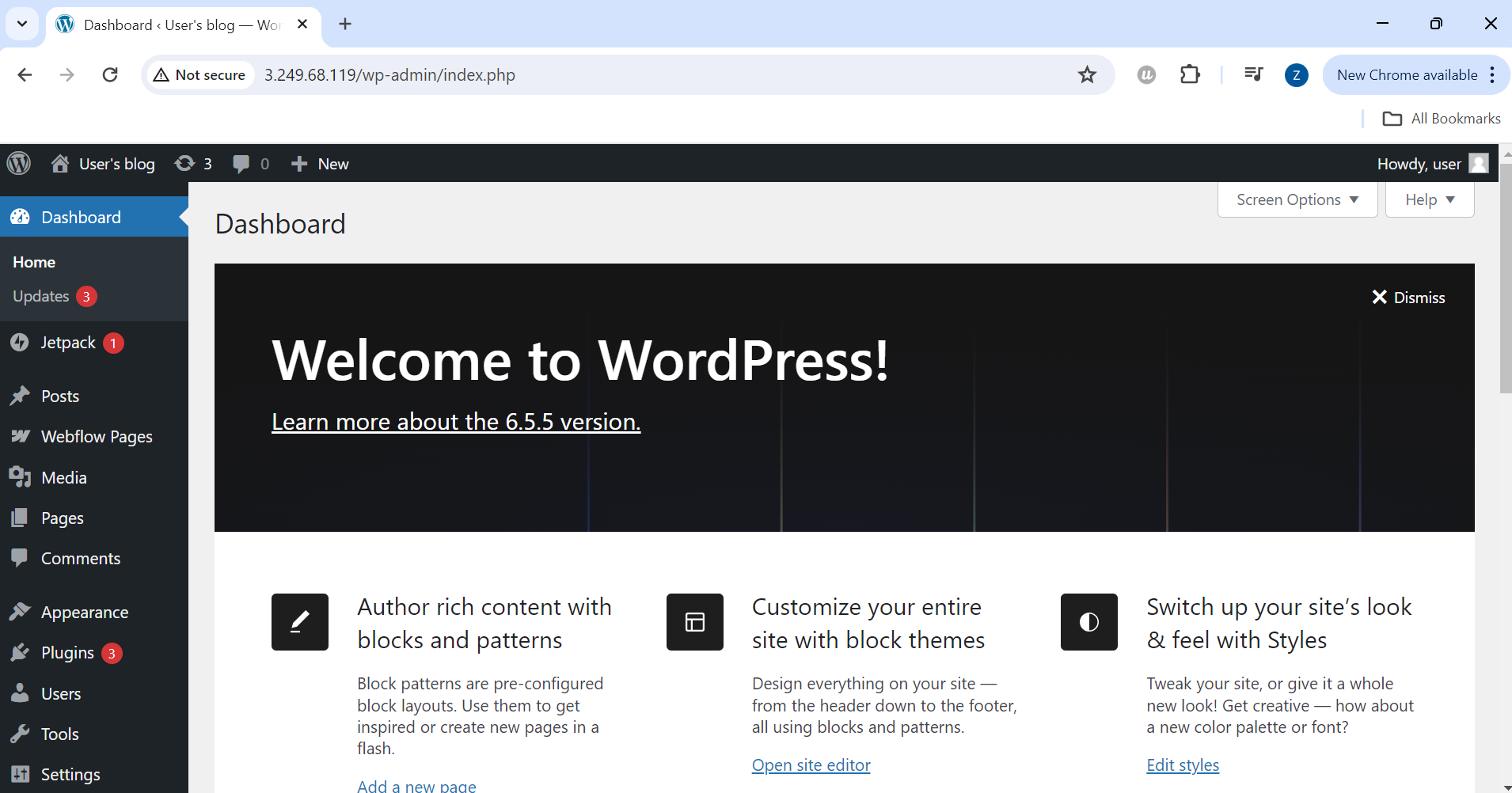Click the Howdy, user account text
This screenshot has height=793, width=1512.
(1419, 164)
